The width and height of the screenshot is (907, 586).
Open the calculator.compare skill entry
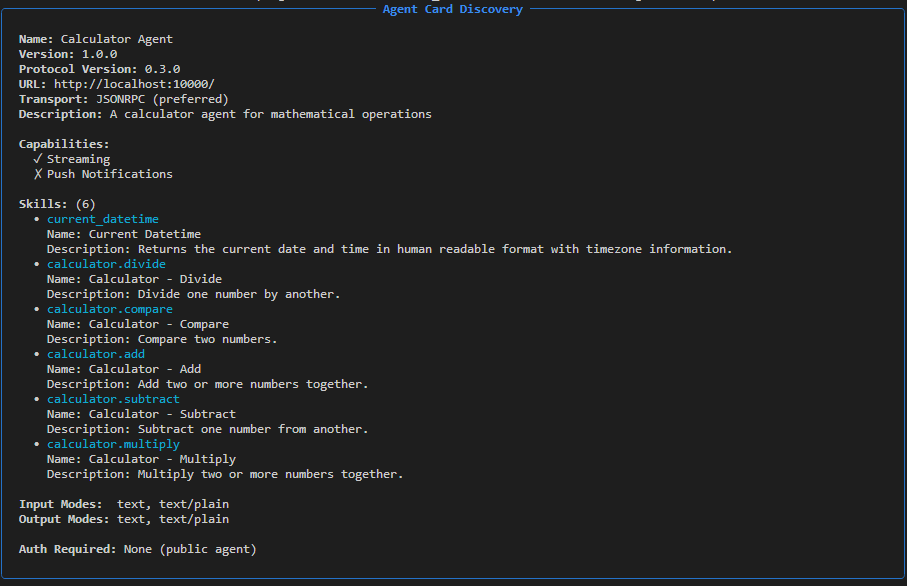pos(109,309)
